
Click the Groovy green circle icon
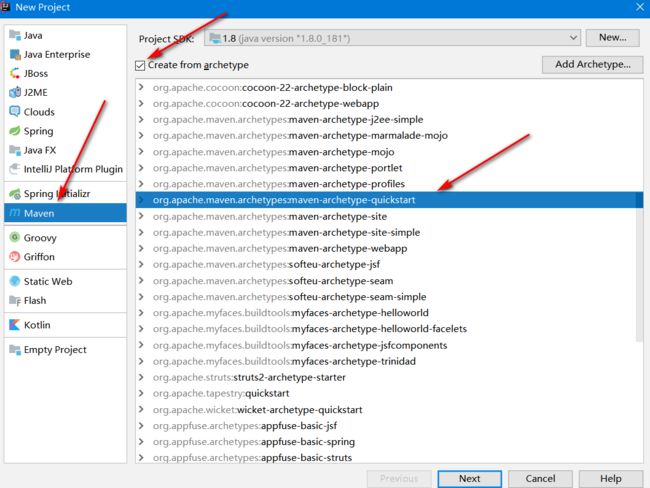[15, 237]
